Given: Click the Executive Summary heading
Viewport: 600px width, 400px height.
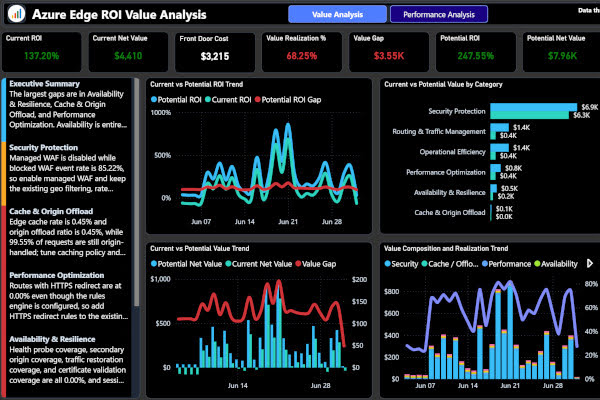Looking at the screenshot, I should pos(44,83).
